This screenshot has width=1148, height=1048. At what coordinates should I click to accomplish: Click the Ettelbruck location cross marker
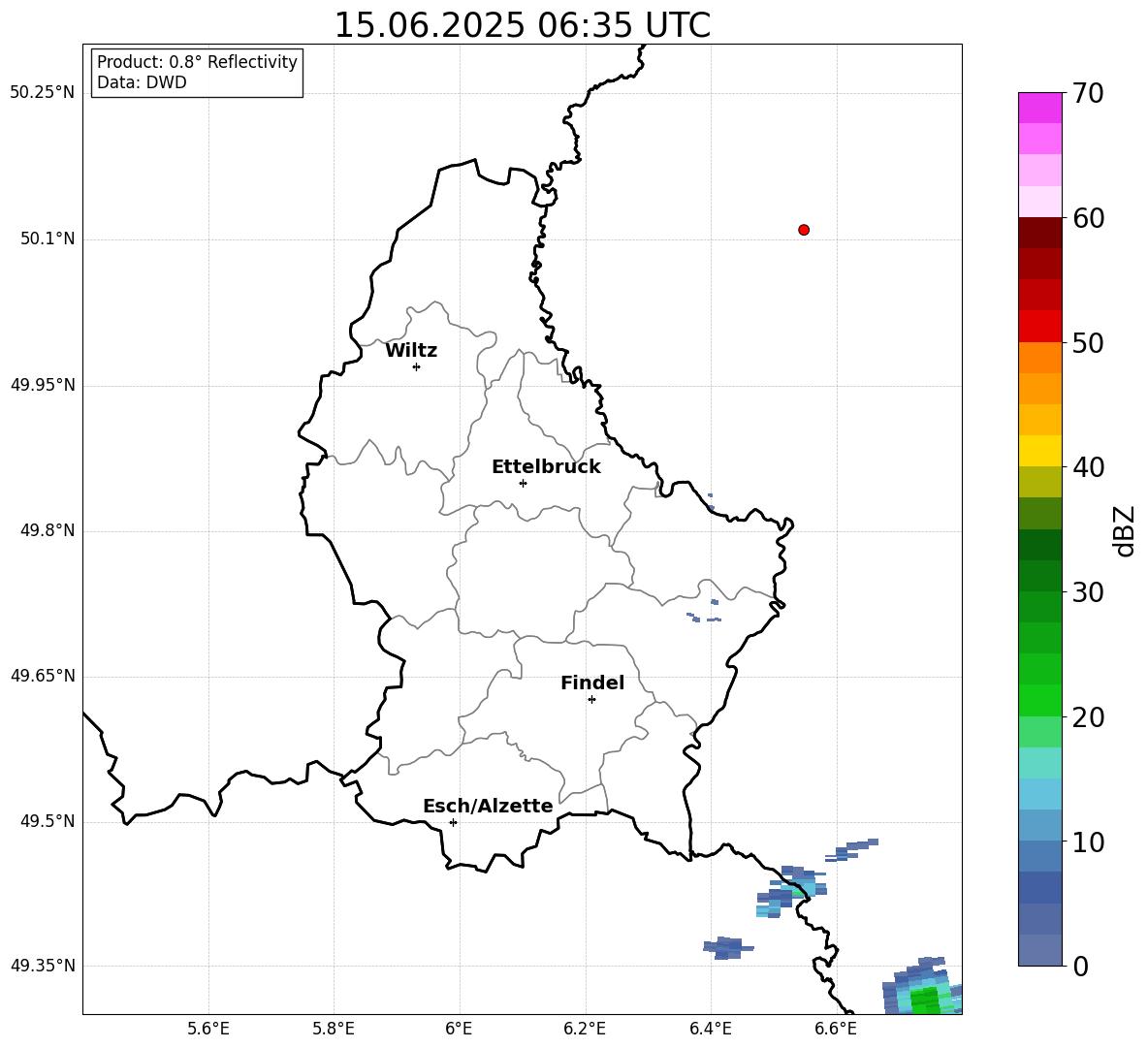pyautogui.click(x=523, y=483)
